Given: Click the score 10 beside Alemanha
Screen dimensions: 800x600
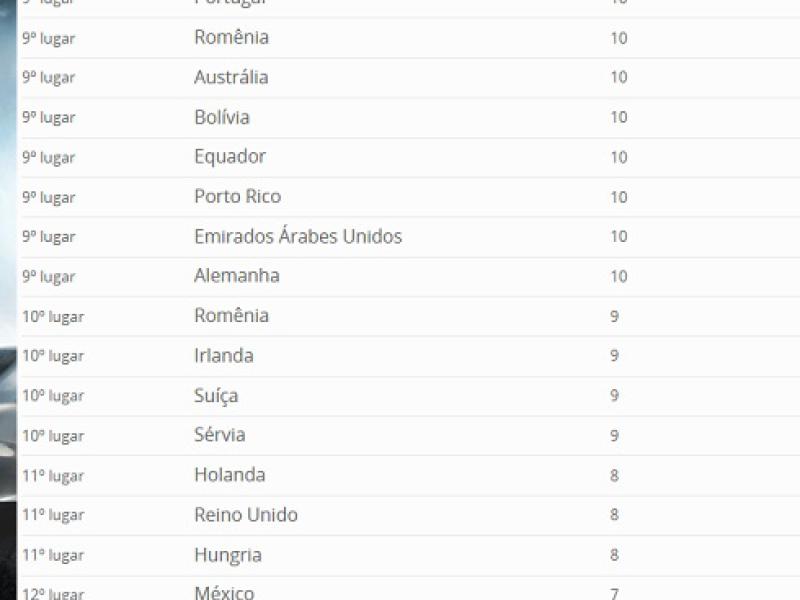Looking at the screenshot, I should tap(619, 276).
